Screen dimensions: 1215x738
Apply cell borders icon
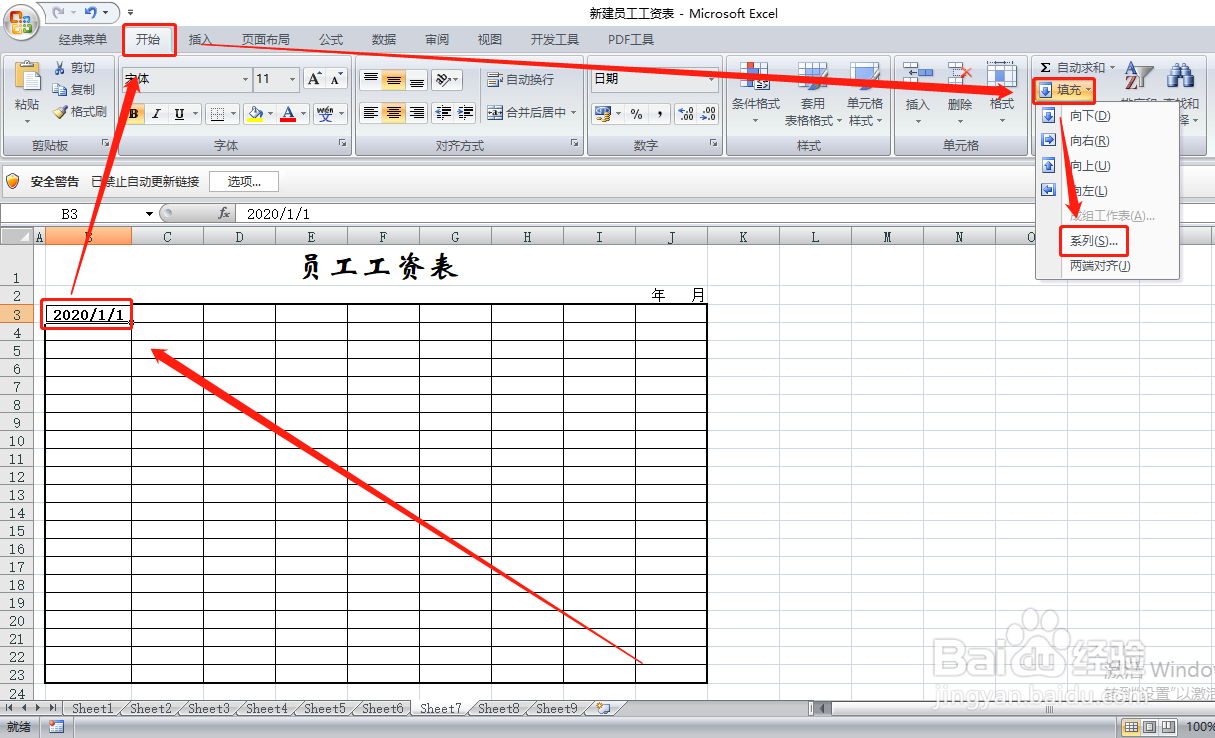click(x=218, y=114)
